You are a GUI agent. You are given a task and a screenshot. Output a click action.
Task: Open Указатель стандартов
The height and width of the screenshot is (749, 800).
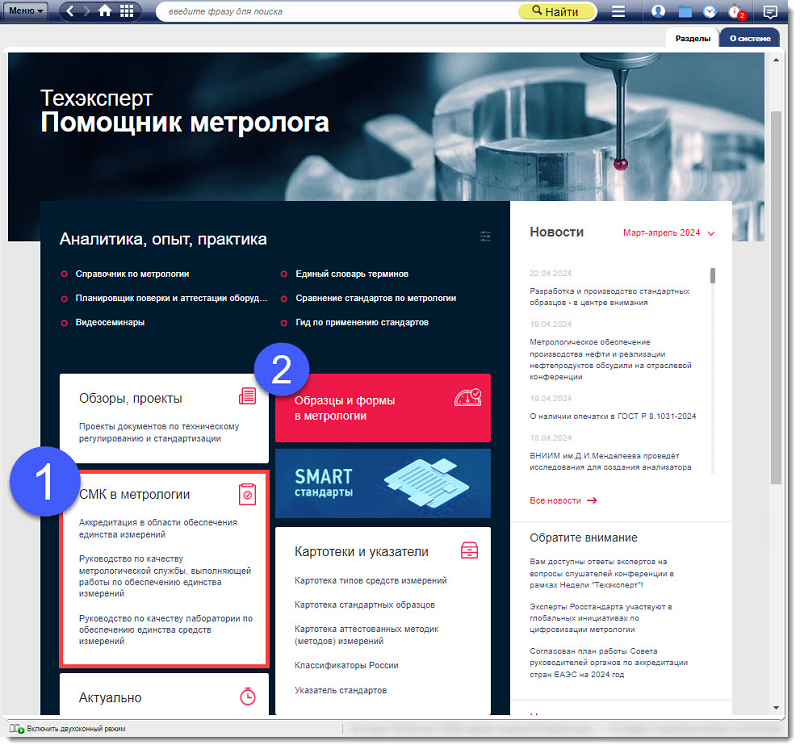(x=340, y=690)
